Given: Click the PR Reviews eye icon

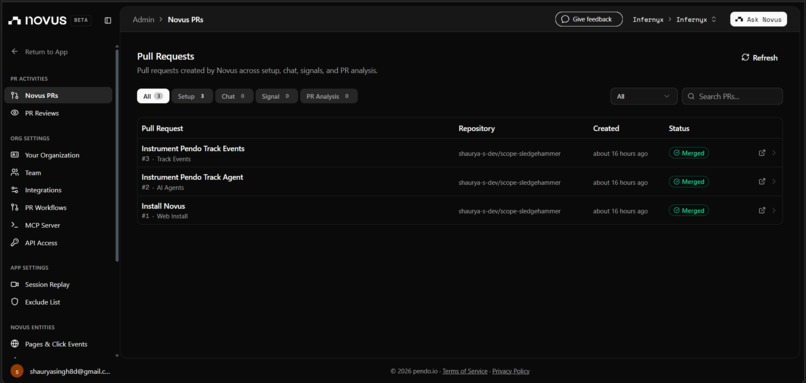Looking at the screenshot, I should point(15,113).
